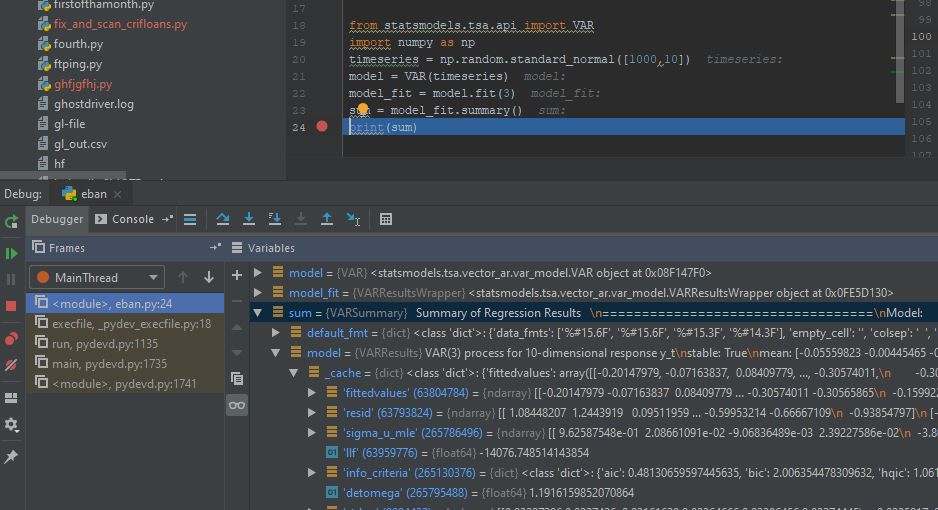Viewport: 938px width, 510px height.
Task: Stop the debug session
Action: (x=11, y=306)
